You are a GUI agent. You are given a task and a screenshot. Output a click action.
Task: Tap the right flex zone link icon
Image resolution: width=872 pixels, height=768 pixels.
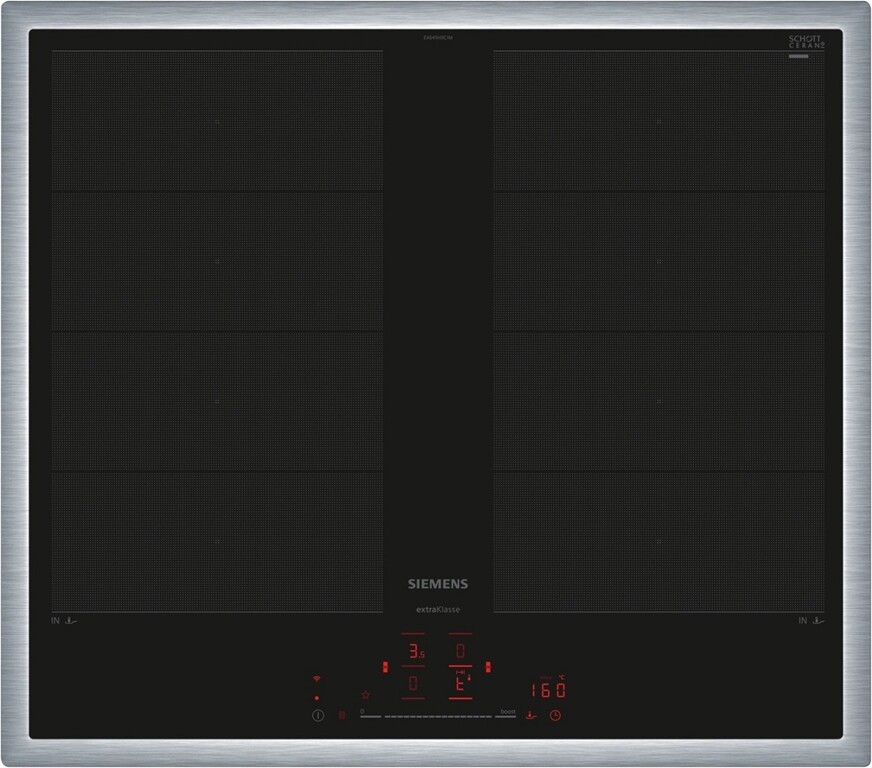click(488, 667)
